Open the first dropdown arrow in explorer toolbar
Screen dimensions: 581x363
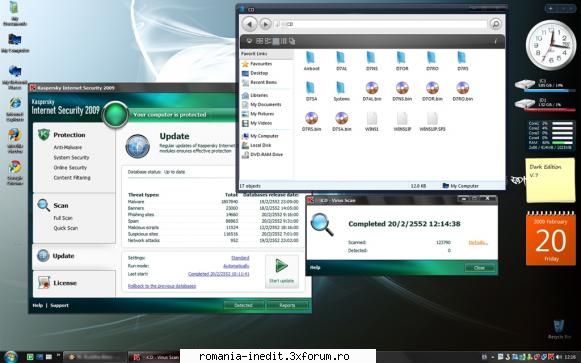click(249, 41)
